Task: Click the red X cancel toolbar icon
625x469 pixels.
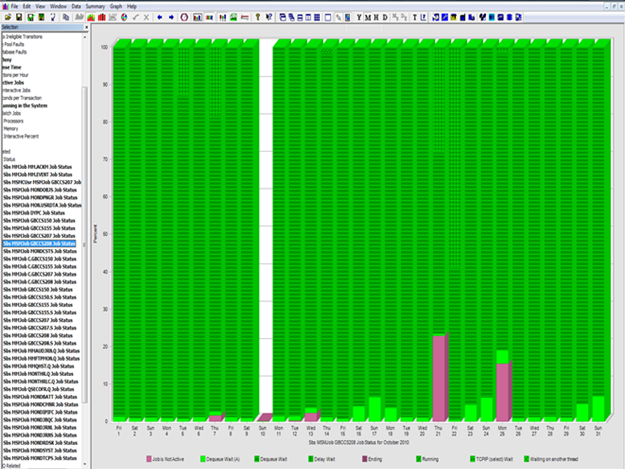Action: [x=147, y=17]
